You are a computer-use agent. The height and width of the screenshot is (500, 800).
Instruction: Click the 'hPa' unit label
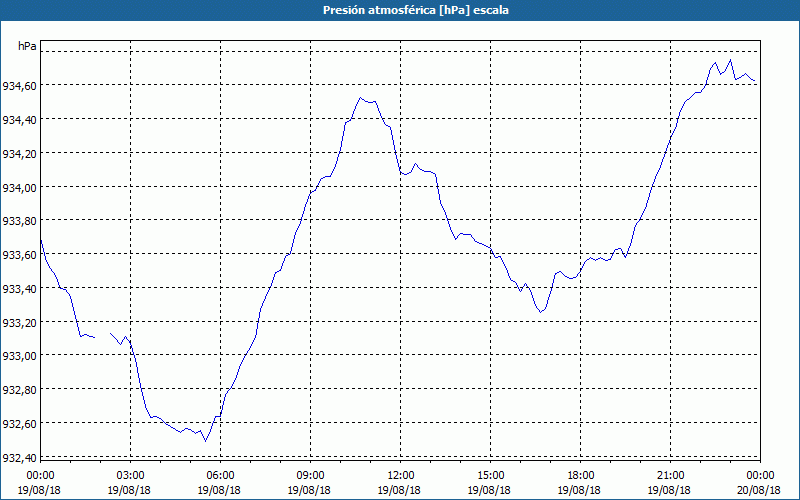(27, 46)
